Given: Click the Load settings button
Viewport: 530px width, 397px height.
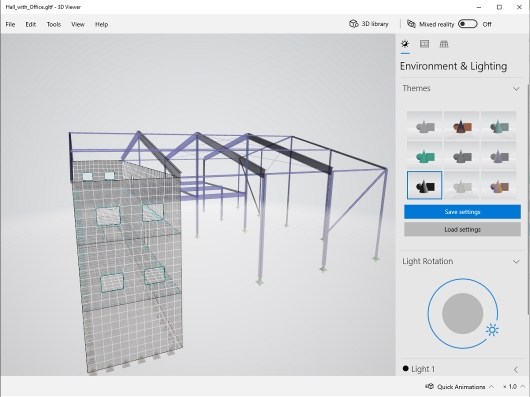Looking at the screenshot, I should click(x=462, y=229).
